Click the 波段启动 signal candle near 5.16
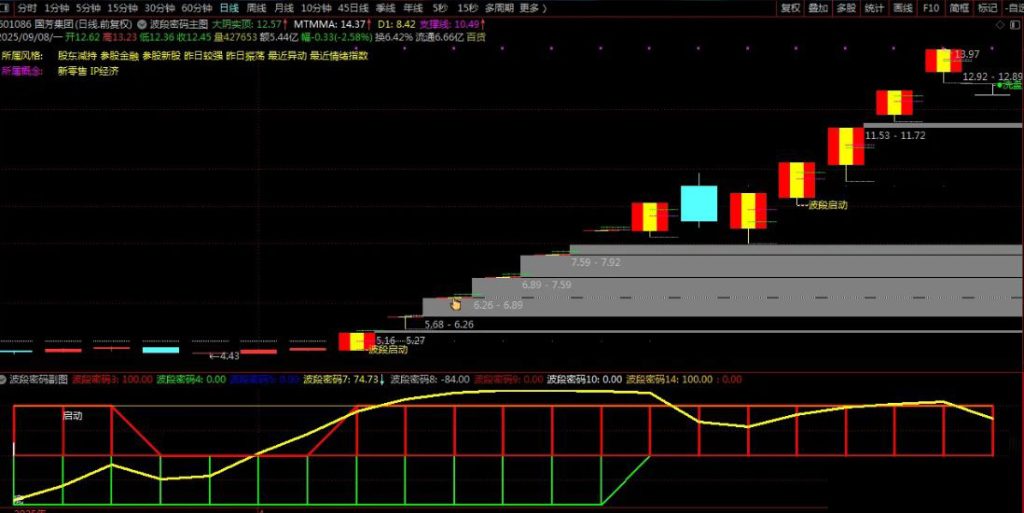This screenshot has height=513, width=1024. click(x=356, y=341)
